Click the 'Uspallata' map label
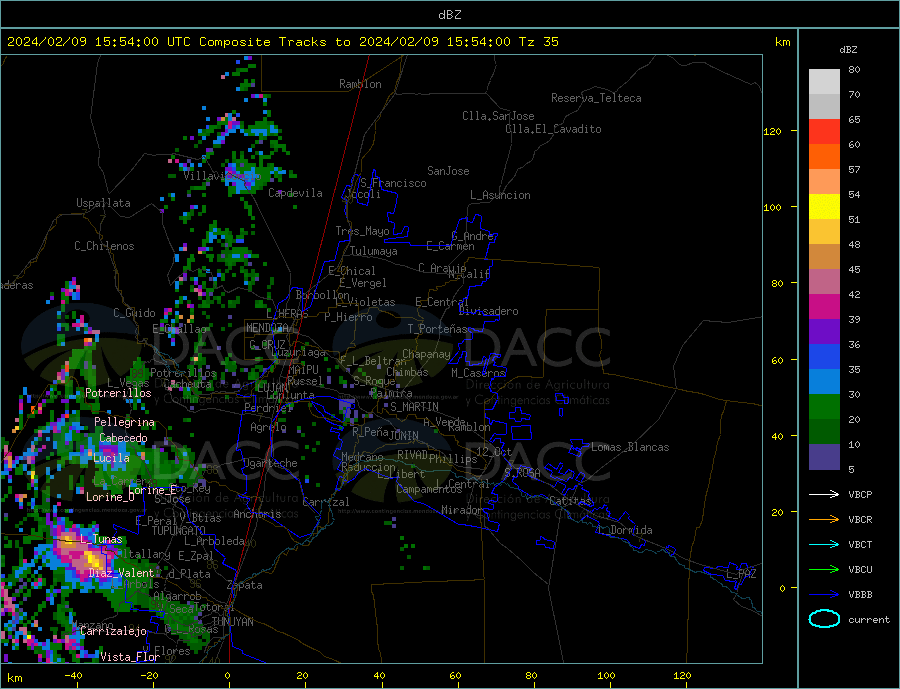Image resolution: width=900 pixels, height=689 pixels. click(x=103, y=203)
